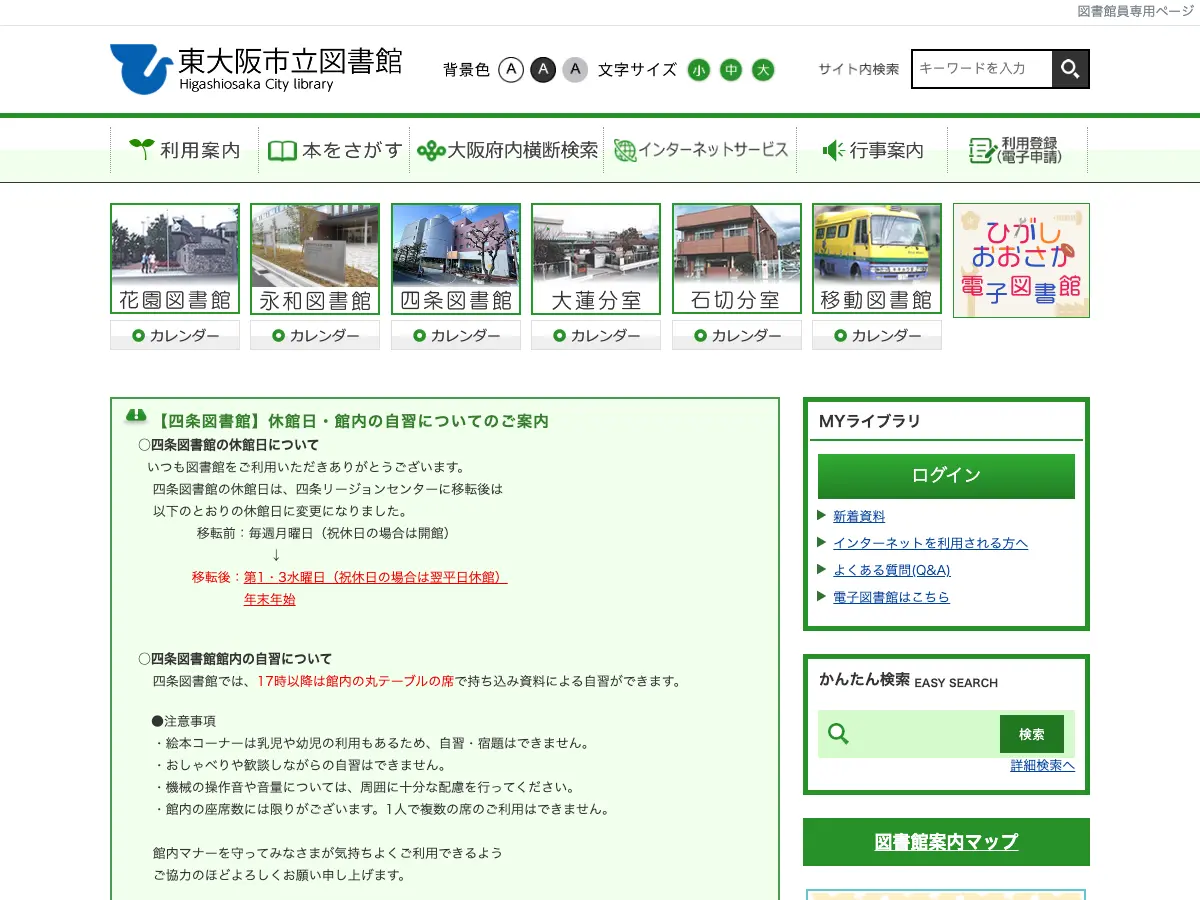1200x900 pixels.
Task: Open the 利用案内 menu
Action: tap(185, 150)
